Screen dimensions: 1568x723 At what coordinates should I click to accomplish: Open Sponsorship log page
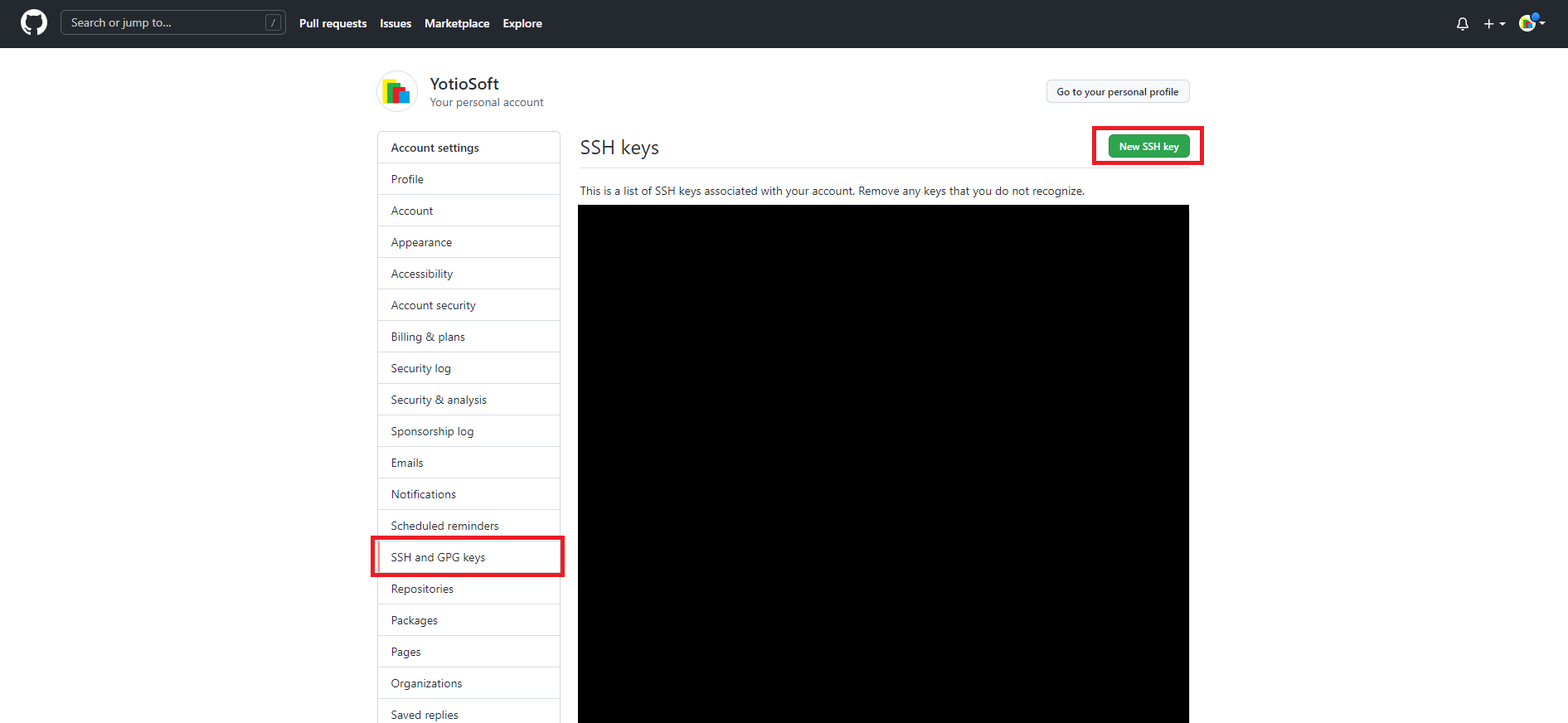tap(468, 431)
